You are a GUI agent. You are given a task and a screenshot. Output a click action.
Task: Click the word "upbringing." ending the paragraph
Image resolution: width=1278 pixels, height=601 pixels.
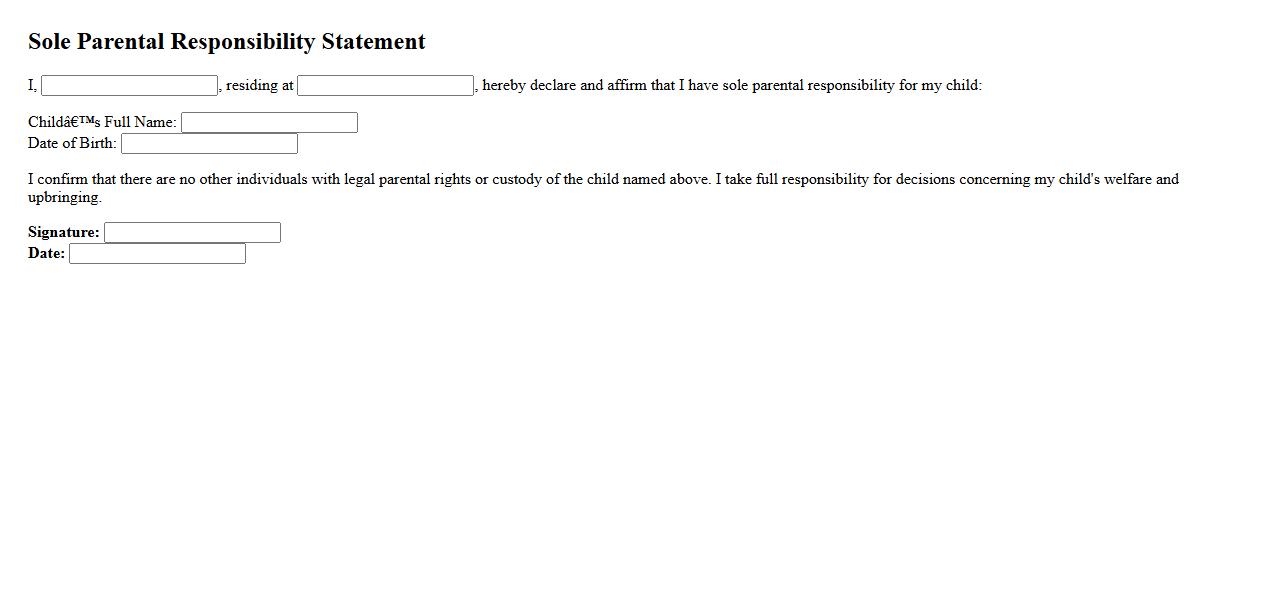pos(65,198)
